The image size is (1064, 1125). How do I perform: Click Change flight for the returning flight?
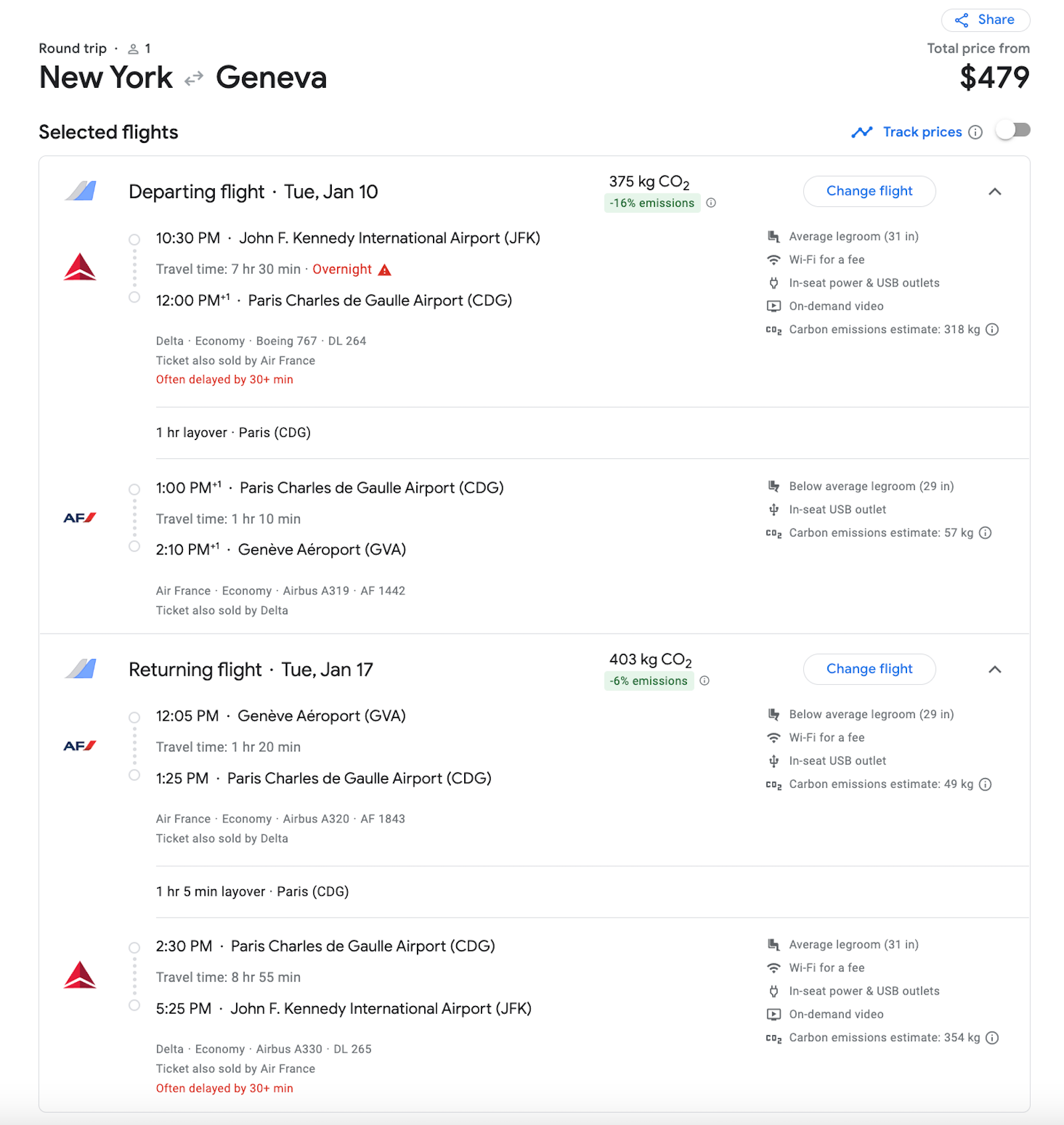click(x=870, y=669)
